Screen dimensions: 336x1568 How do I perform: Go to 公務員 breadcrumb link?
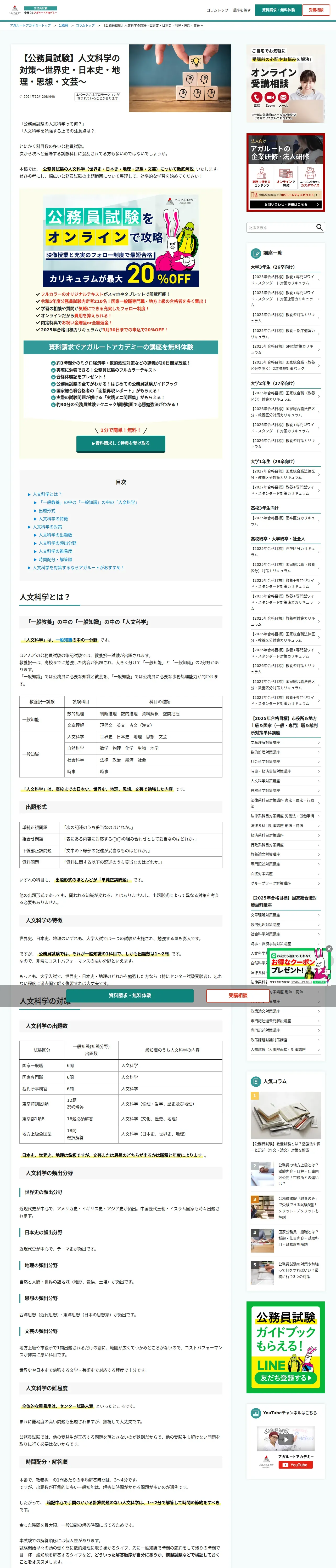coord(63,26)
